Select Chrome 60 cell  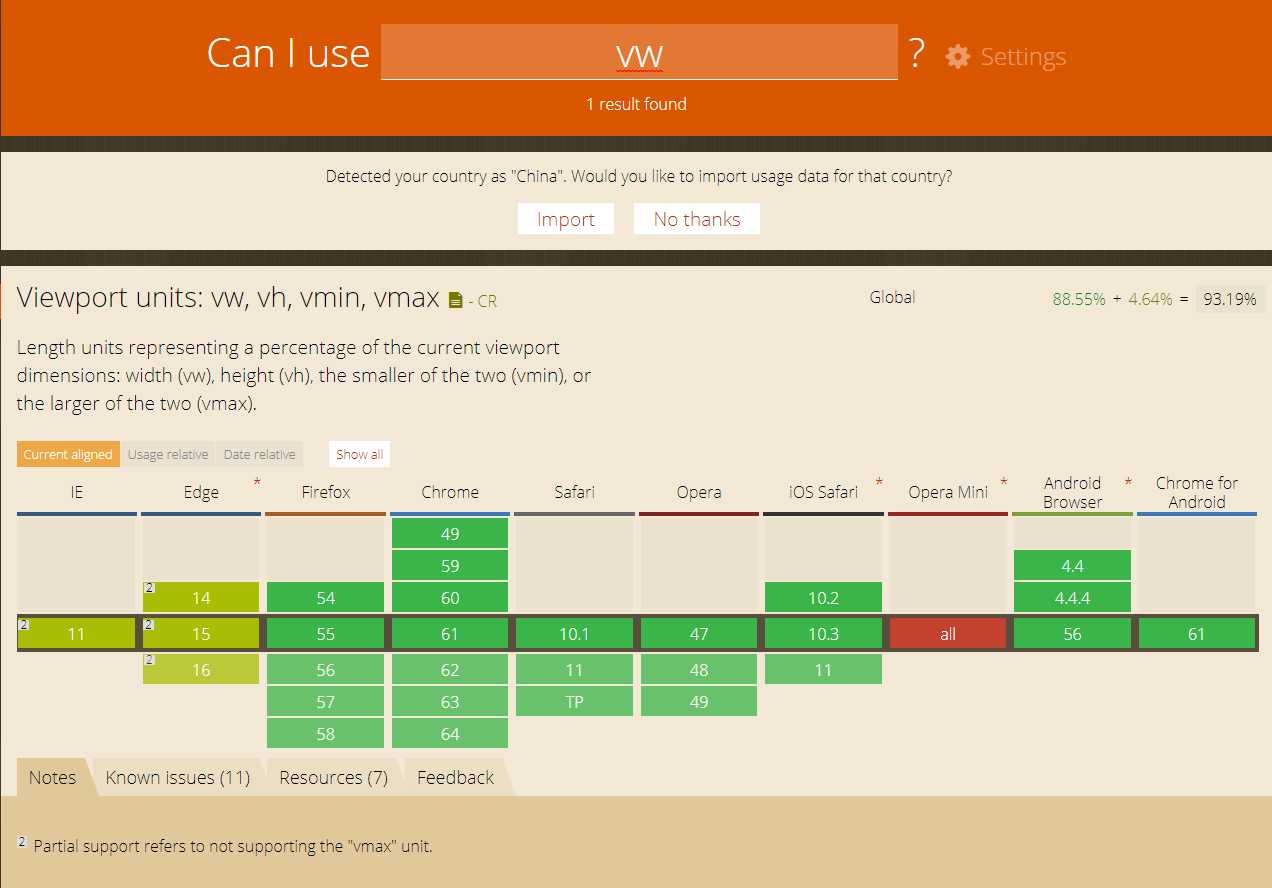coord(450,598)
